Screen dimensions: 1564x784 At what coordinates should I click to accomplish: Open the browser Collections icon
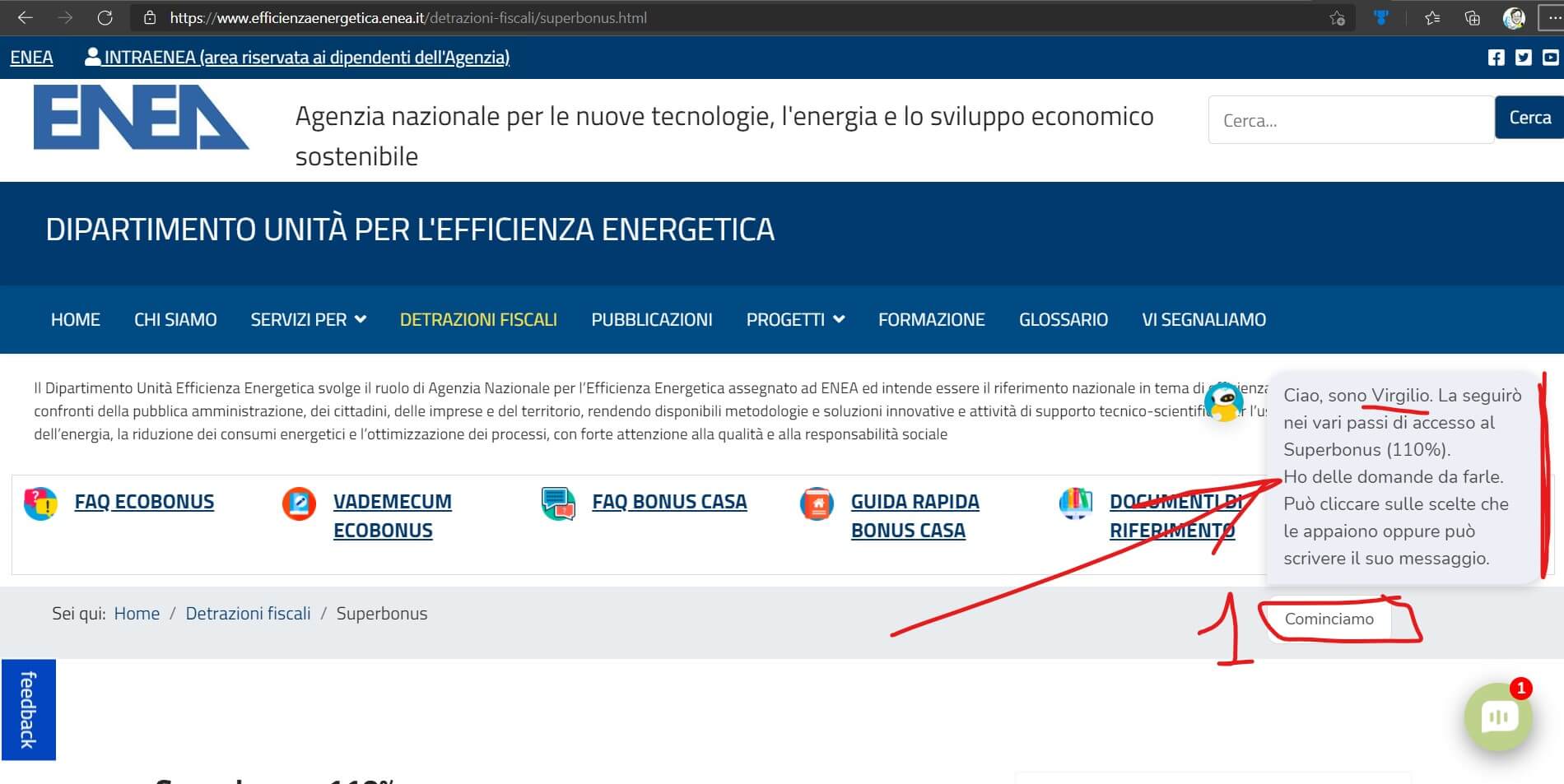[x=1473, y=18]
